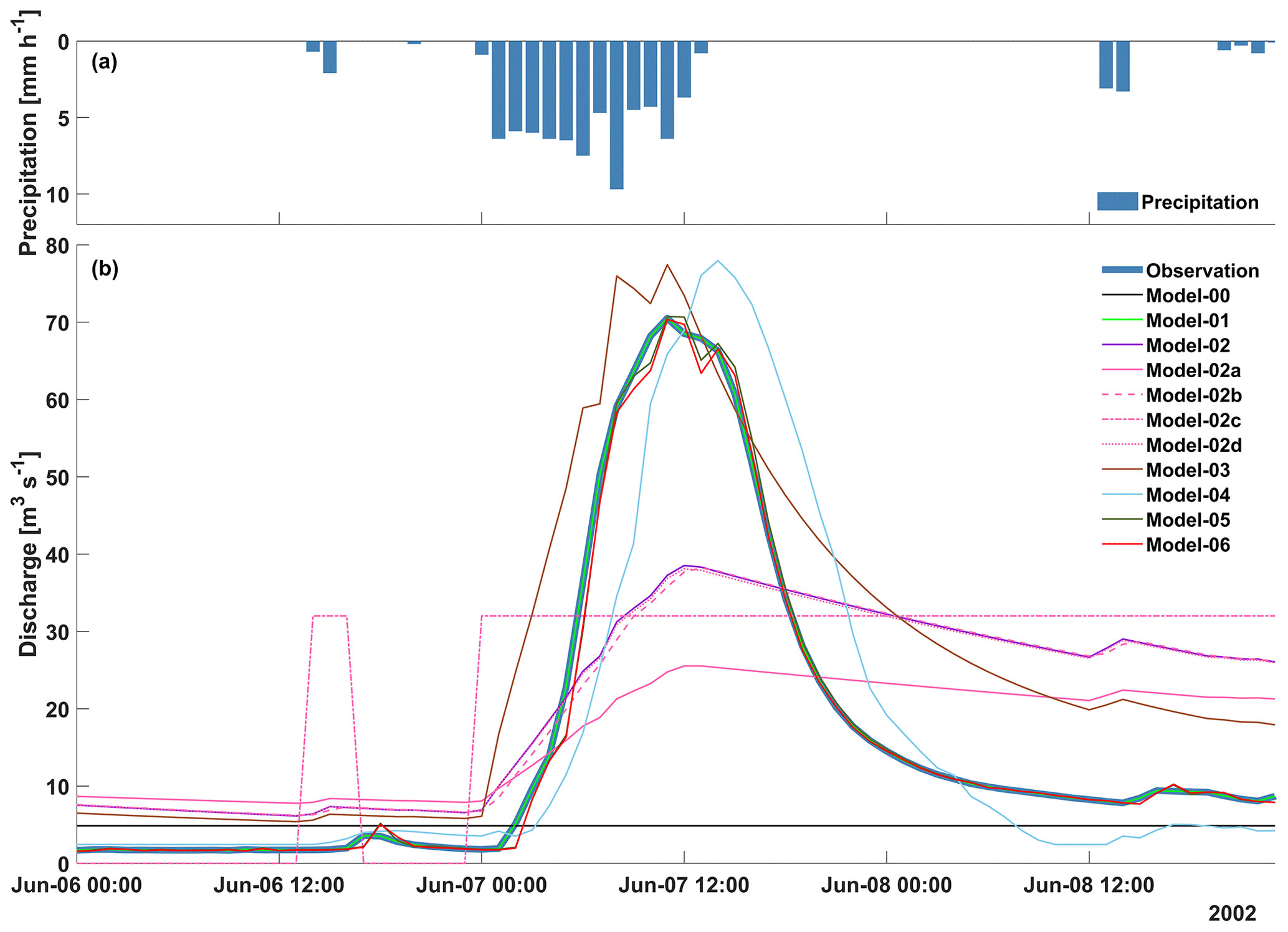1288x932 pixels.
Task: Select the Model-06 legend entry
Action: 1188,545
